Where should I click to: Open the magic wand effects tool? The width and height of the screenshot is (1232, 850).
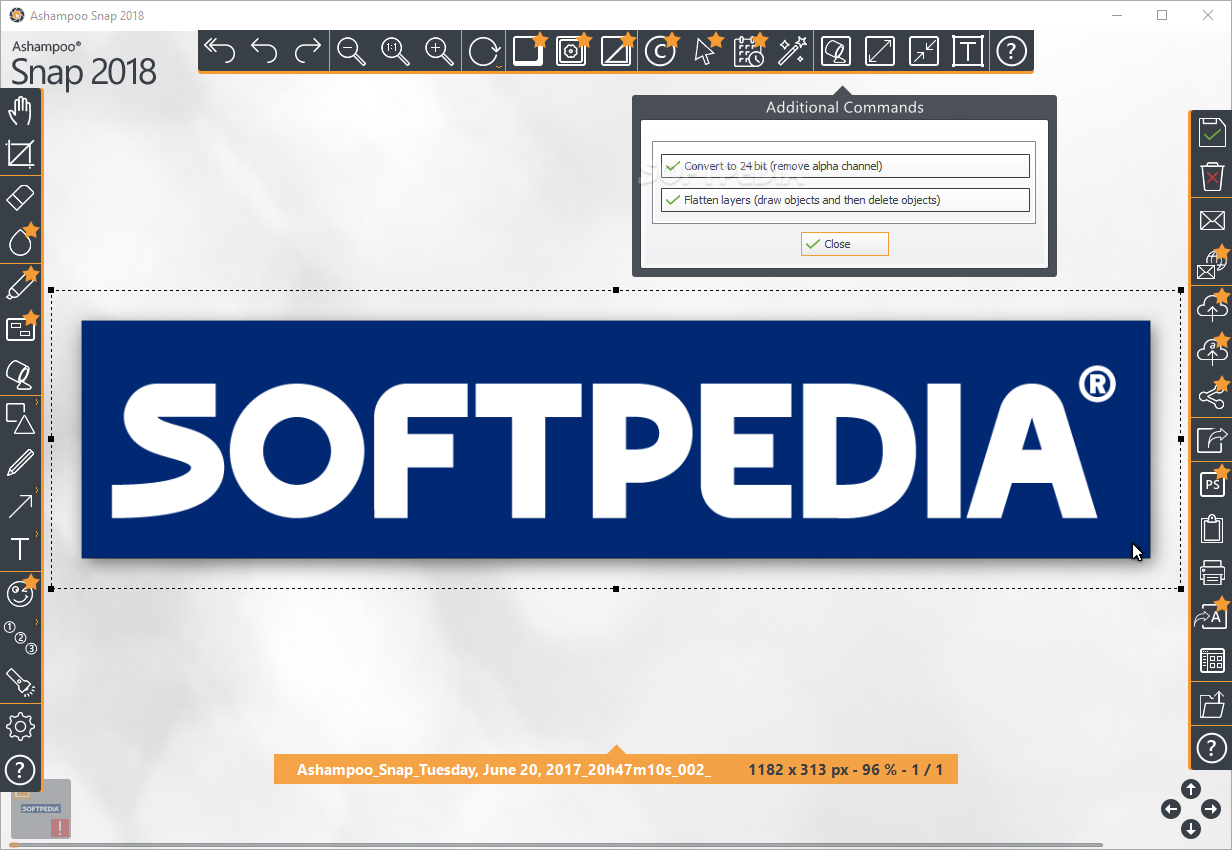tap(792, 51)
